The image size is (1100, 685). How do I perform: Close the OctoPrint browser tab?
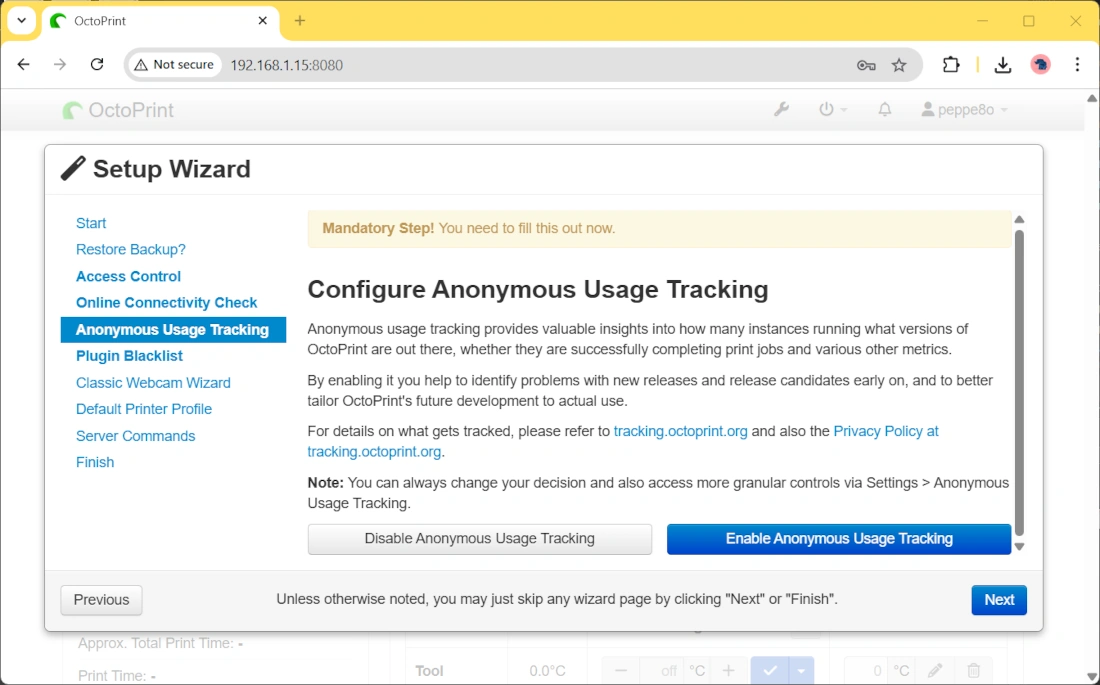tap(262, 21)
